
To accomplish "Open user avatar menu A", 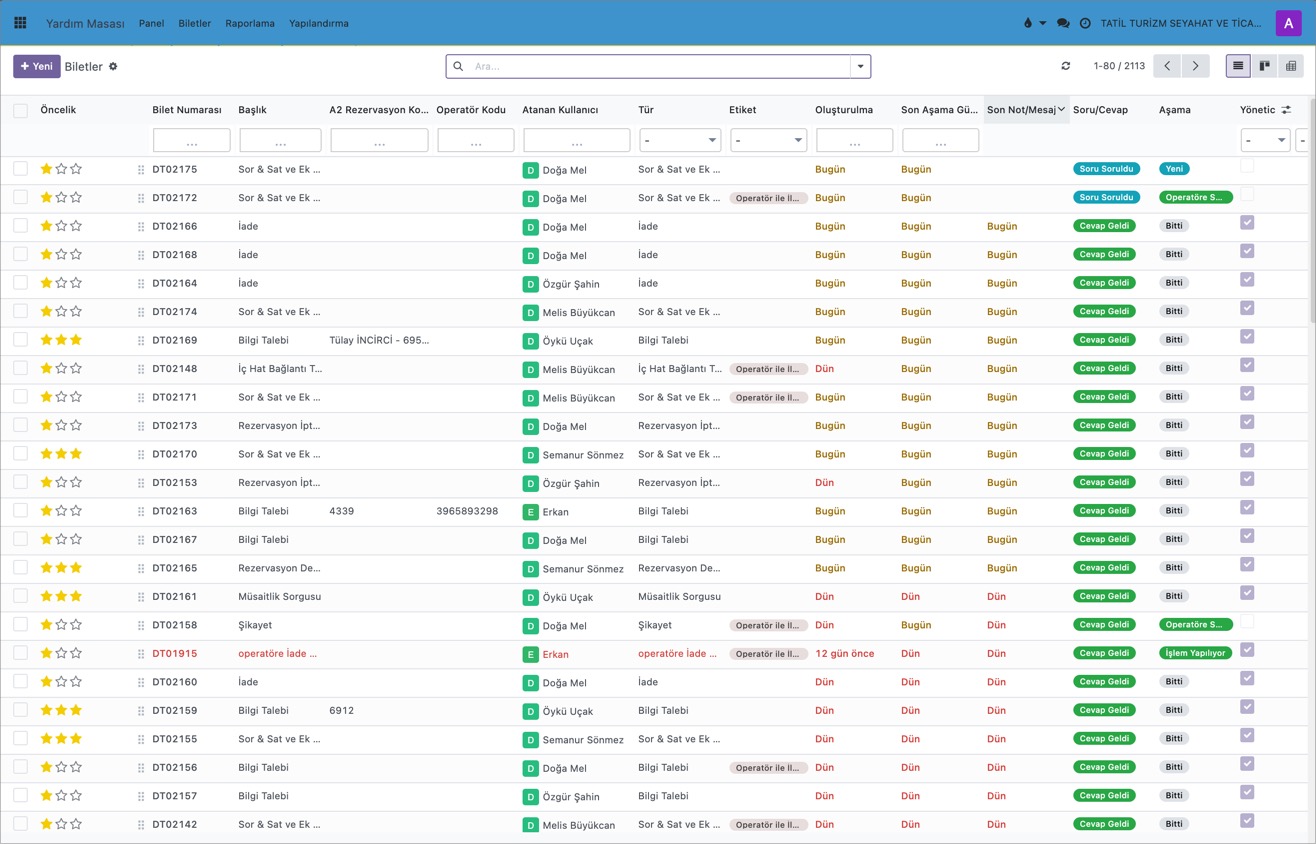I will tap(1289, 23).
